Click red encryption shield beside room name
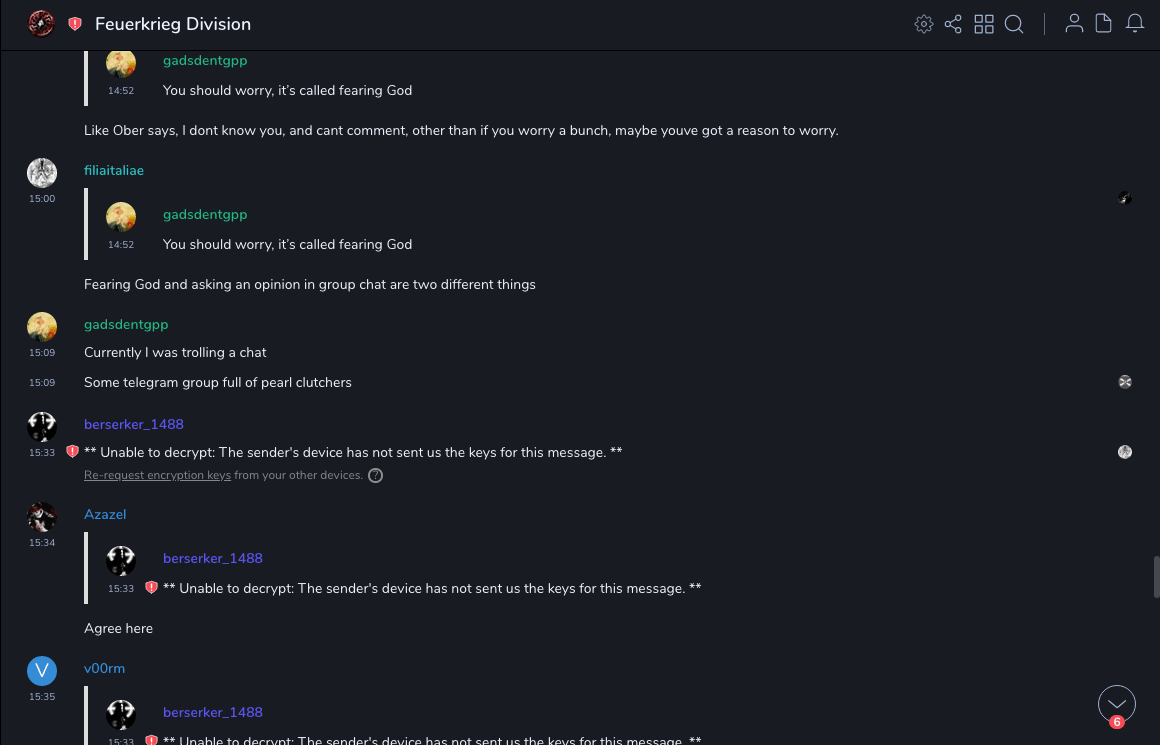This screenshot has width=1160, height=745. coord(75,24)
